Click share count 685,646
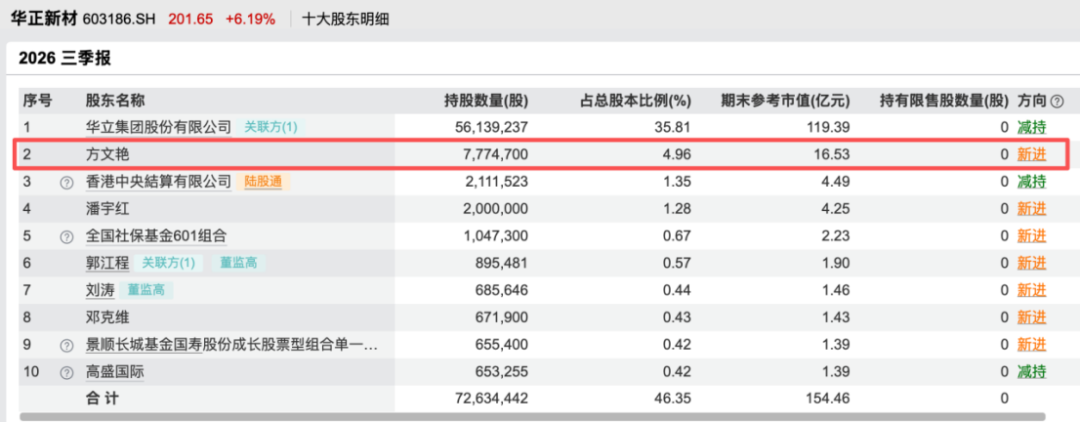Viewport: 1080px width, 422px height. click(500, 291)
